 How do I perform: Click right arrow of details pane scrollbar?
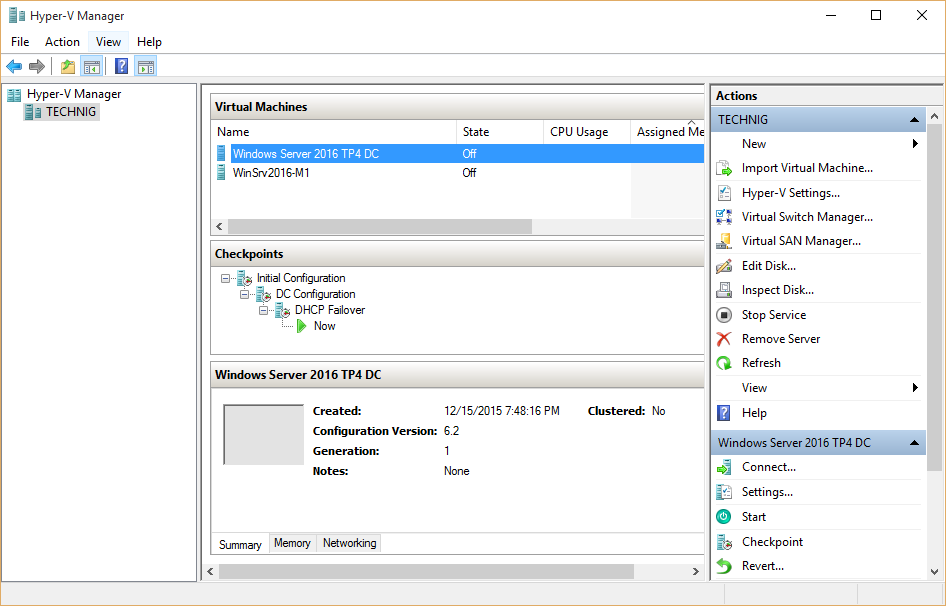tap(696, 571)
